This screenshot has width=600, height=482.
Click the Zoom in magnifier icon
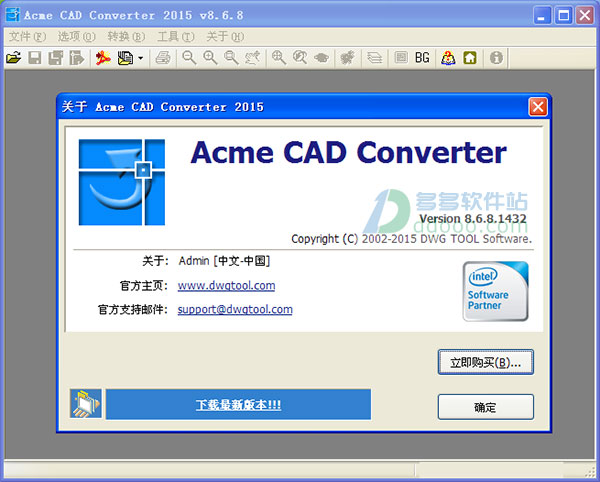coord(210,58)
